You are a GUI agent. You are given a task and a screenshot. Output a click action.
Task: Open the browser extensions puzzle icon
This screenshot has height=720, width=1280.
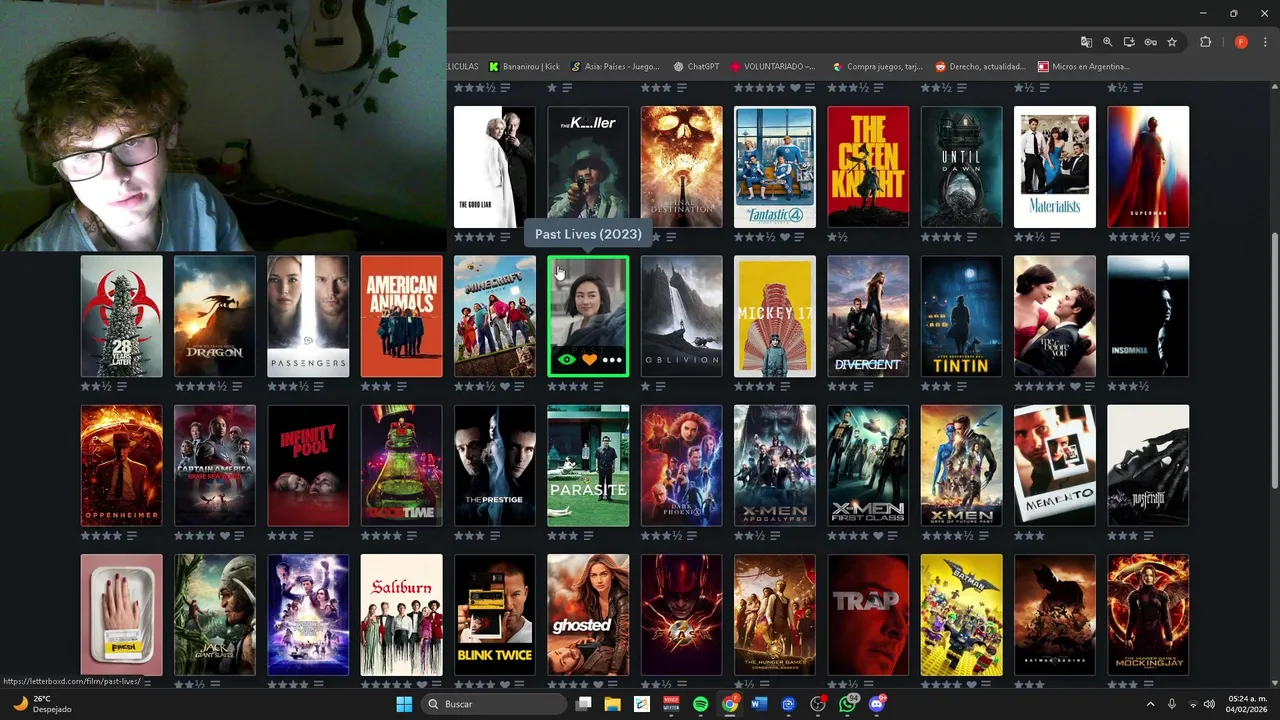tap(1205, 42)
